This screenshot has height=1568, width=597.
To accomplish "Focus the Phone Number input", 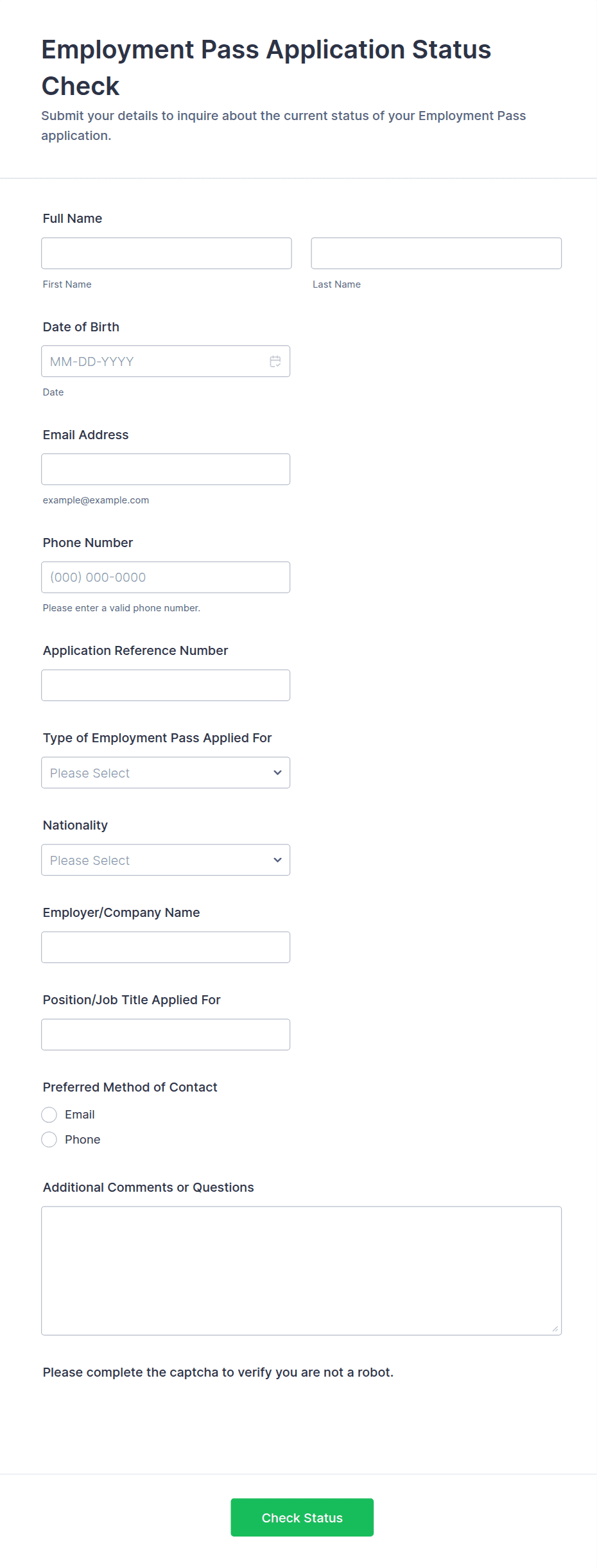I will coord(166,577).
